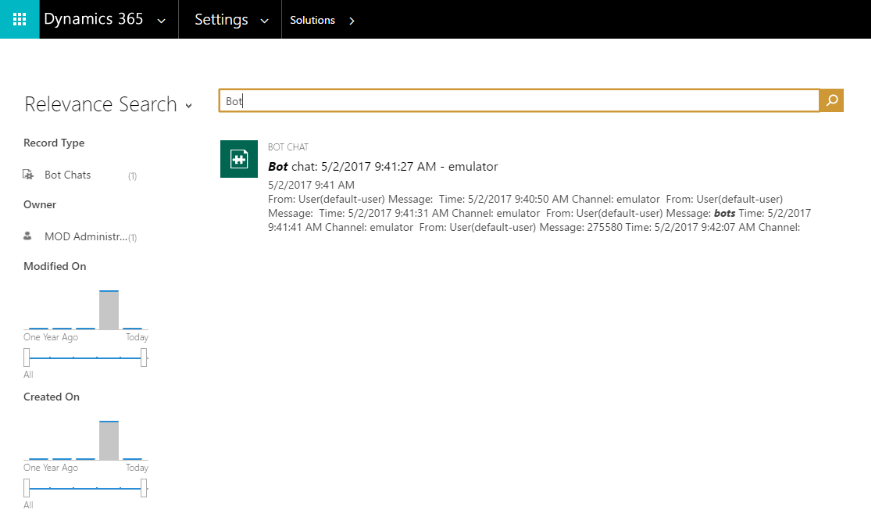Click the Modified On left slider handle
The height and width of the screenshot is (522, 871).
point(27,357)
